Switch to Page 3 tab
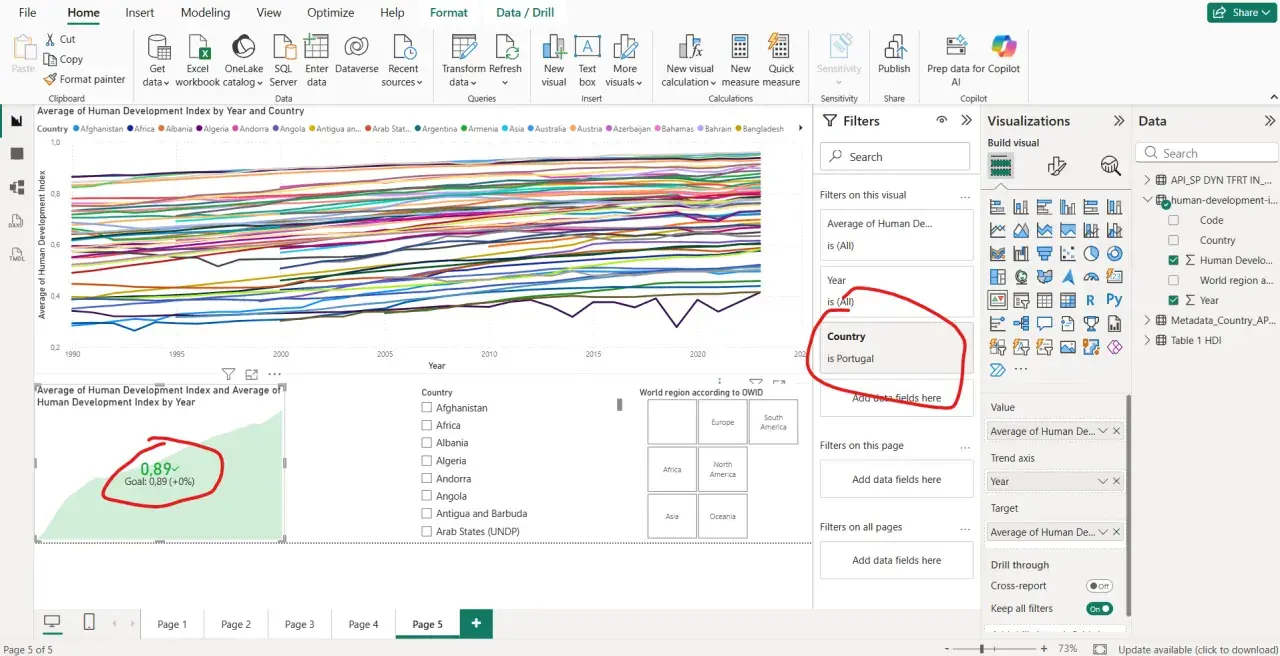Viewport: 1280px width, 656px height. click(299, 624)
